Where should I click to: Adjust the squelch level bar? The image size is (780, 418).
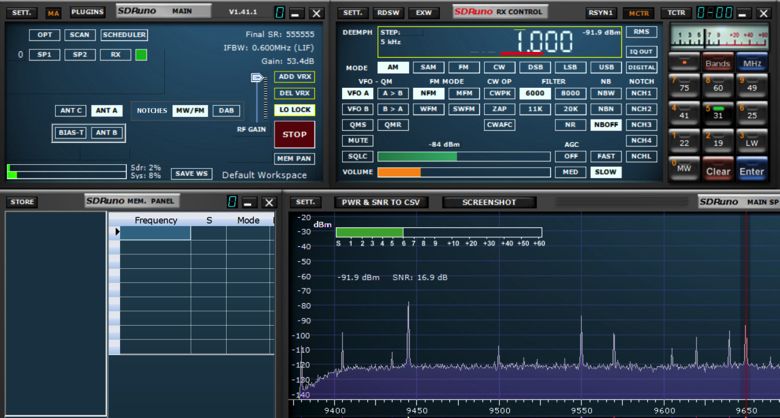pyautogui.click(x=464, y=156)
